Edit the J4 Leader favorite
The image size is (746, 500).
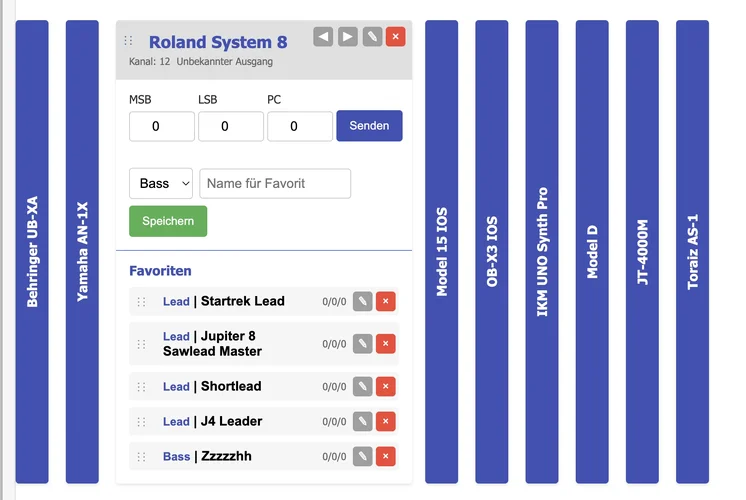pyautogui.click(x=362, y=422)
